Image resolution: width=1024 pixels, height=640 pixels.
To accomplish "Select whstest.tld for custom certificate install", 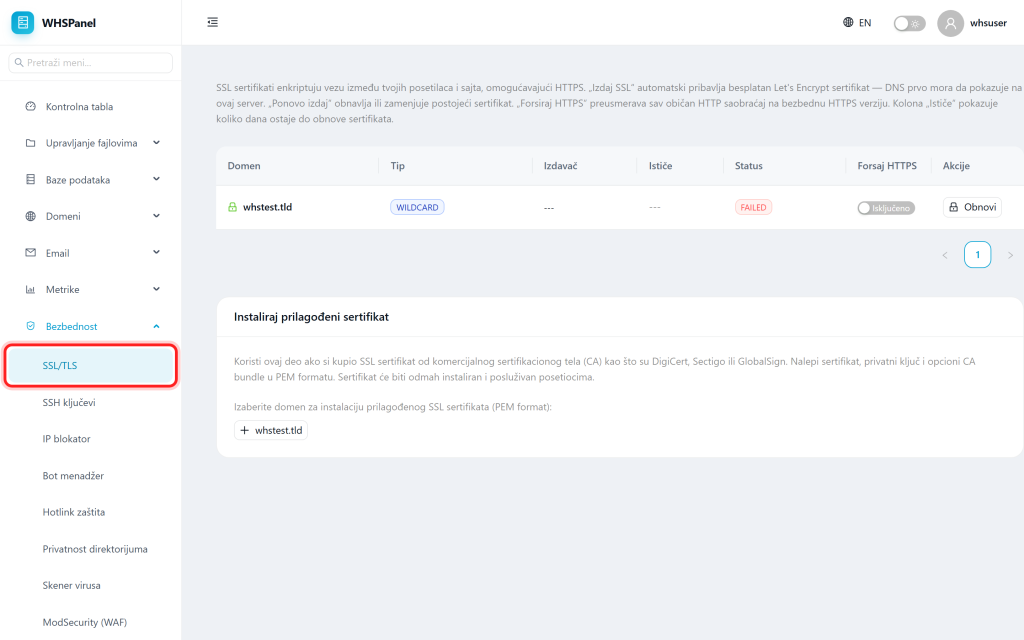I will tap(271, 430).
